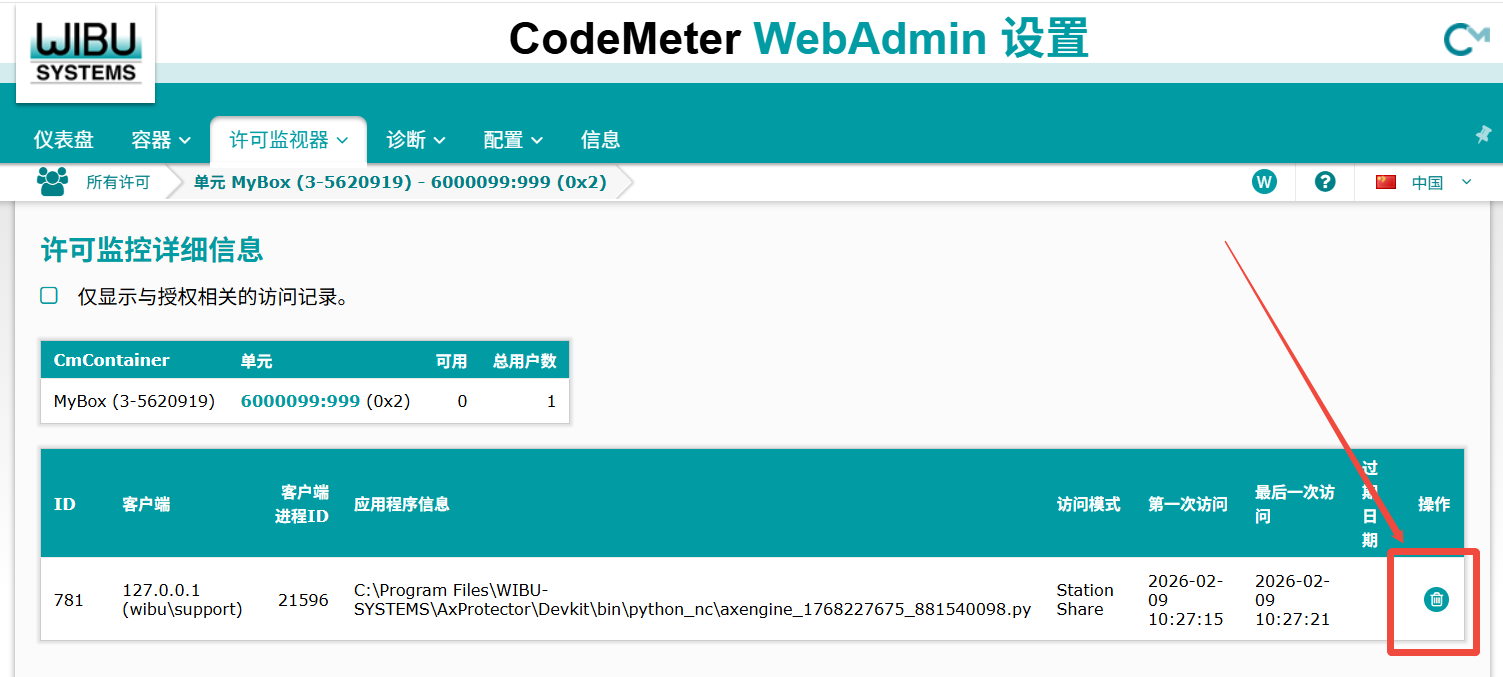Expand the 配置 menu
This screenshot has height=677, width=1503.
513,140
